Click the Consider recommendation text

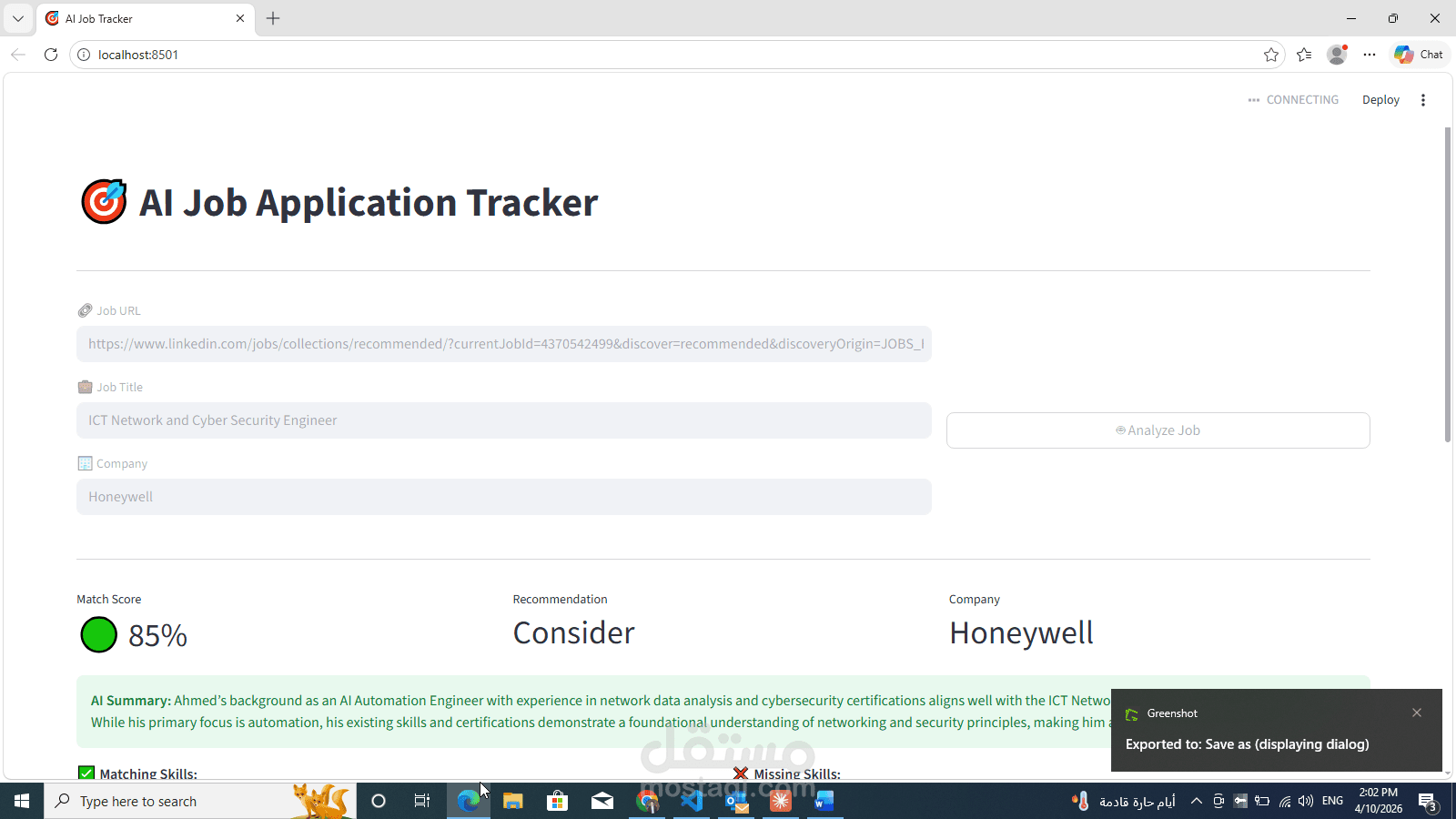pos(574,632)
